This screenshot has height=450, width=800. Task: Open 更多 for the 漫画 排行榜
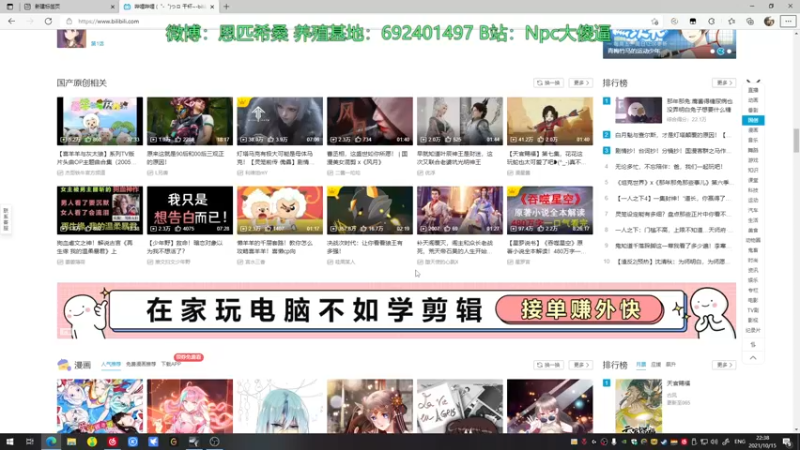pyautogui.click(x=724, y=365)
